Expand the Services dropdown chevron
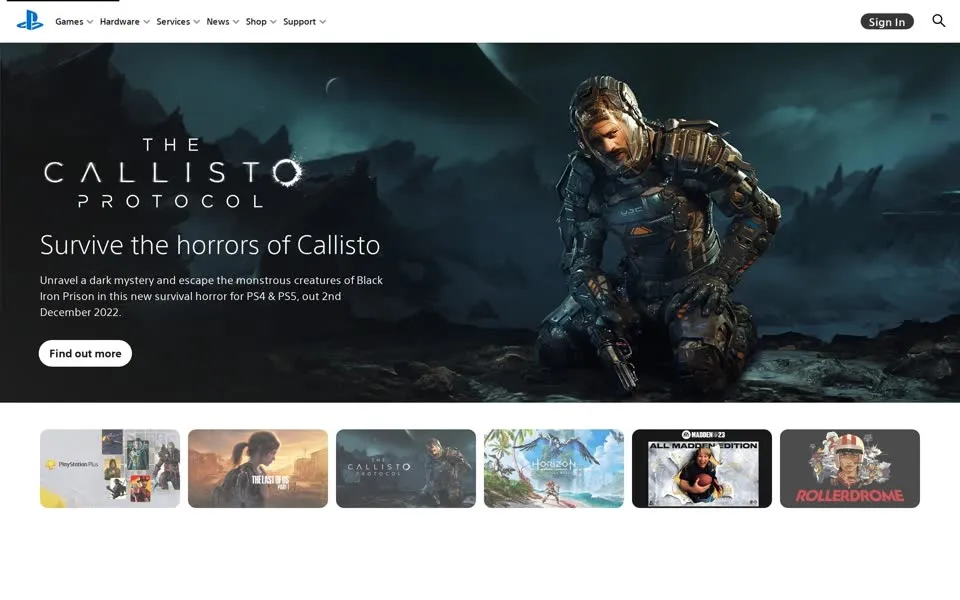 [x=197, y=22]
